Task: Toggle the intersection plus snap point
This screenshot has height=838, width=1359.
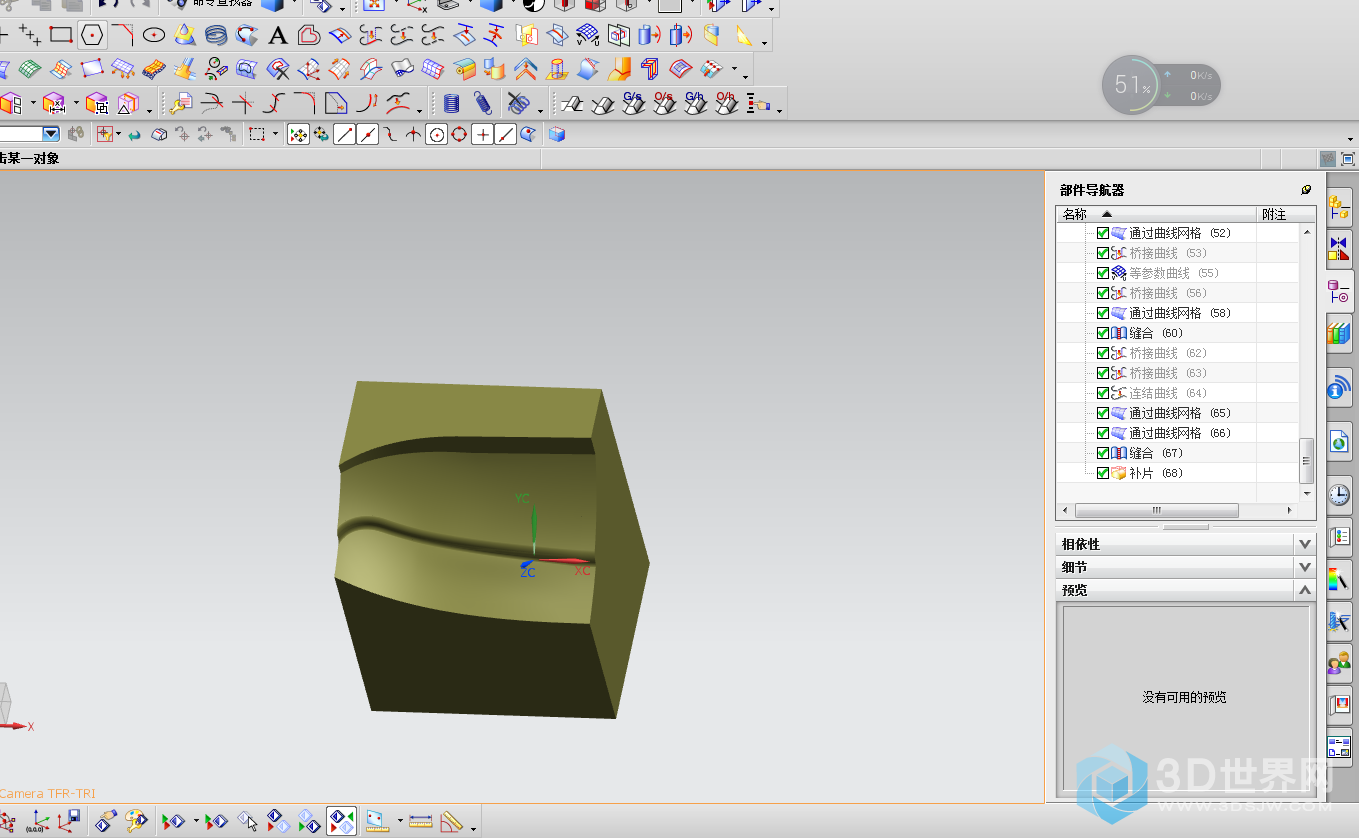Action: (x=483, y=134)
